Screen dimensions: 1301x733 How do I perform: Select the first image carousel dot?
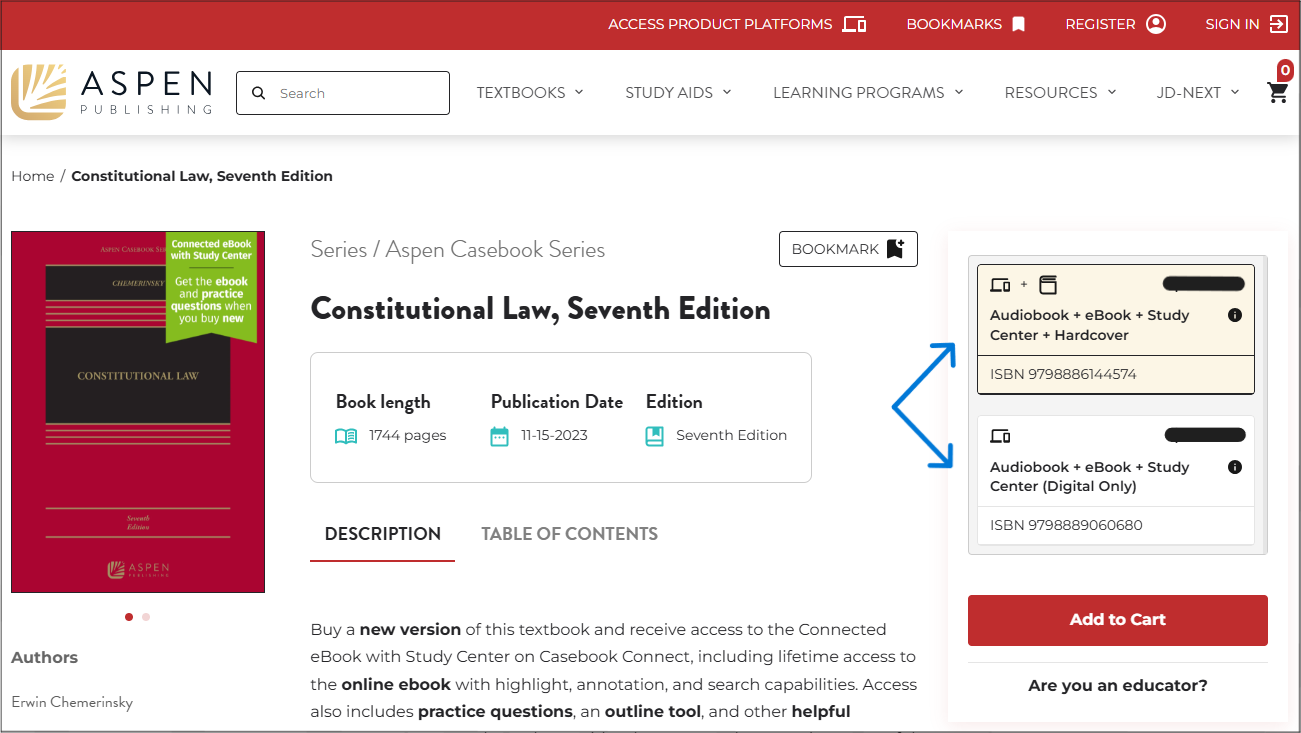click(129, 617)
